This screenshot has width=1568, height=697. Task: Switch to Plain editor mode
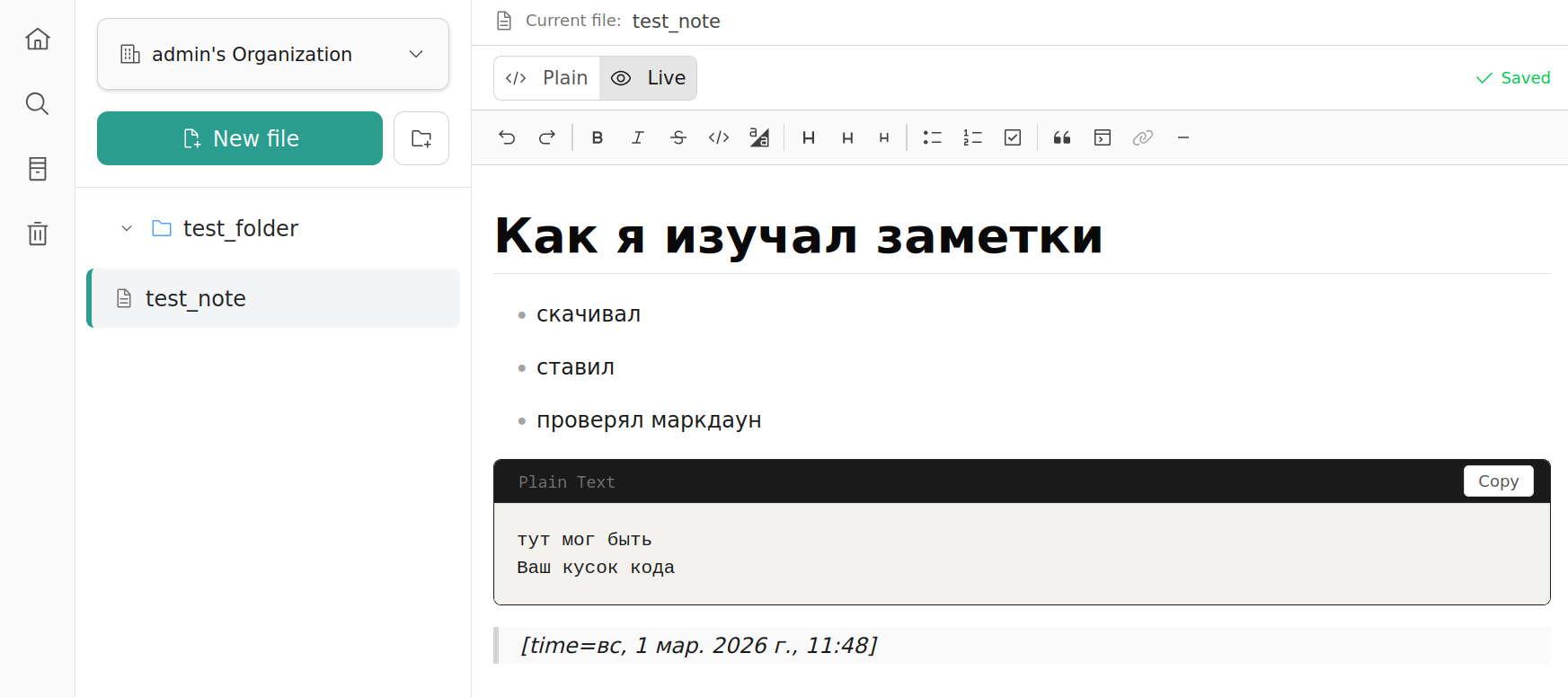tap(547, 78)
